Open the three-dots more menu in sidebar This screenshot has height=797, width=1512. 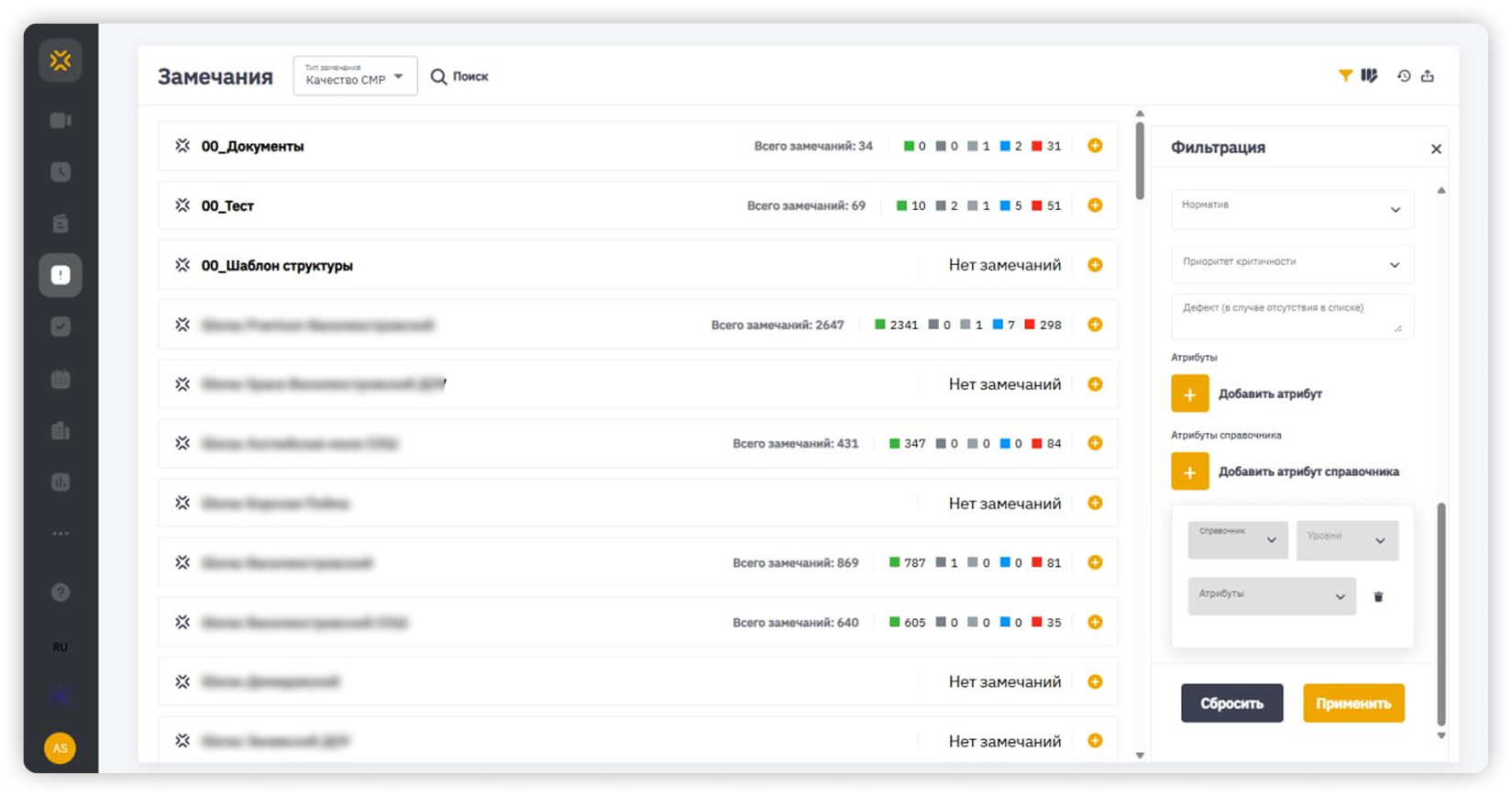61,534
